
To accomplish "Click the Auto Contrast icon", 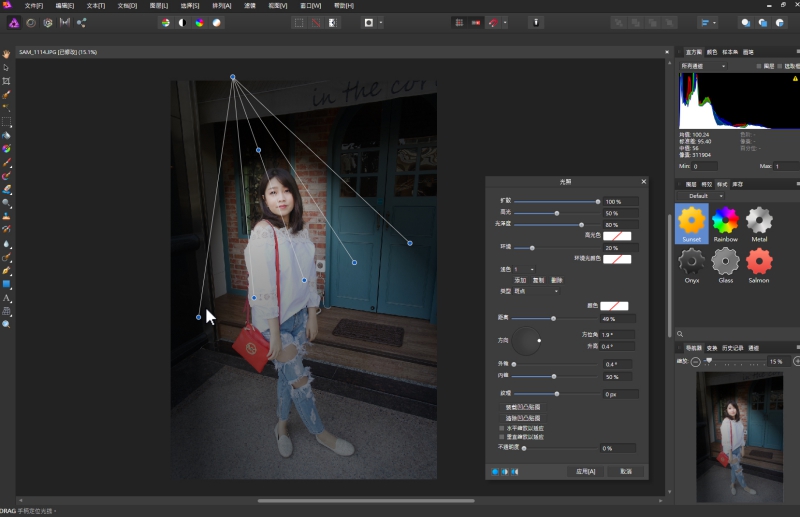I will point(183,22).
